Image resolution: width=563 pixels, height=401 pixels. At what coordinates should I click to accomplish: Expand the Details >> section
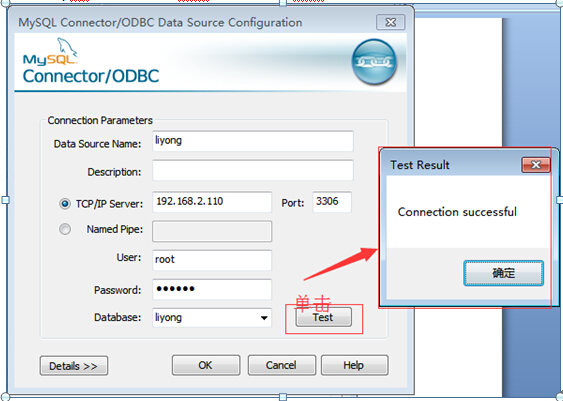tap(74, 366)
